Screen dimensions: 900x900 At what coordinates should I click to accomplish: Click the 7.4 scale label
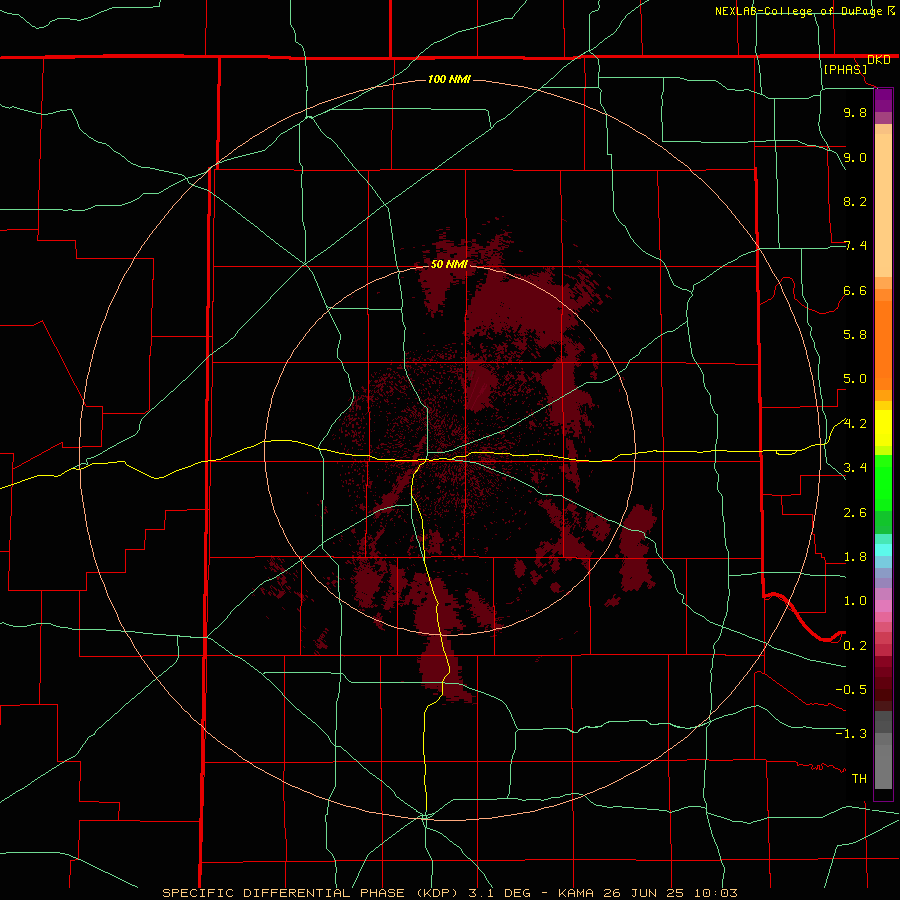click(855, 246)
